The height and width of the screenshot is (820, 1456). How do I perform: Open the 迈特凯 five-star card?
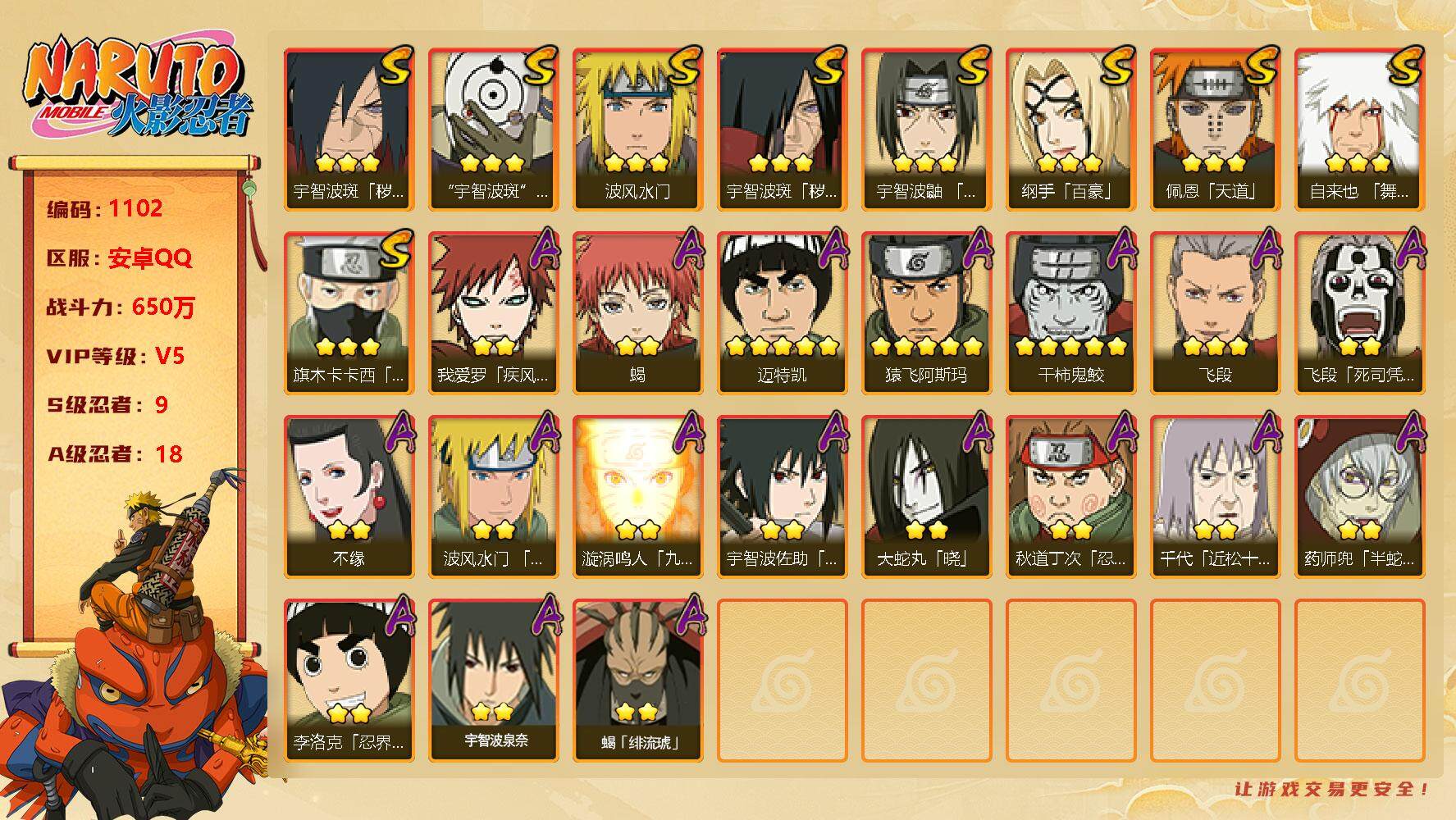tap(782, 313)
